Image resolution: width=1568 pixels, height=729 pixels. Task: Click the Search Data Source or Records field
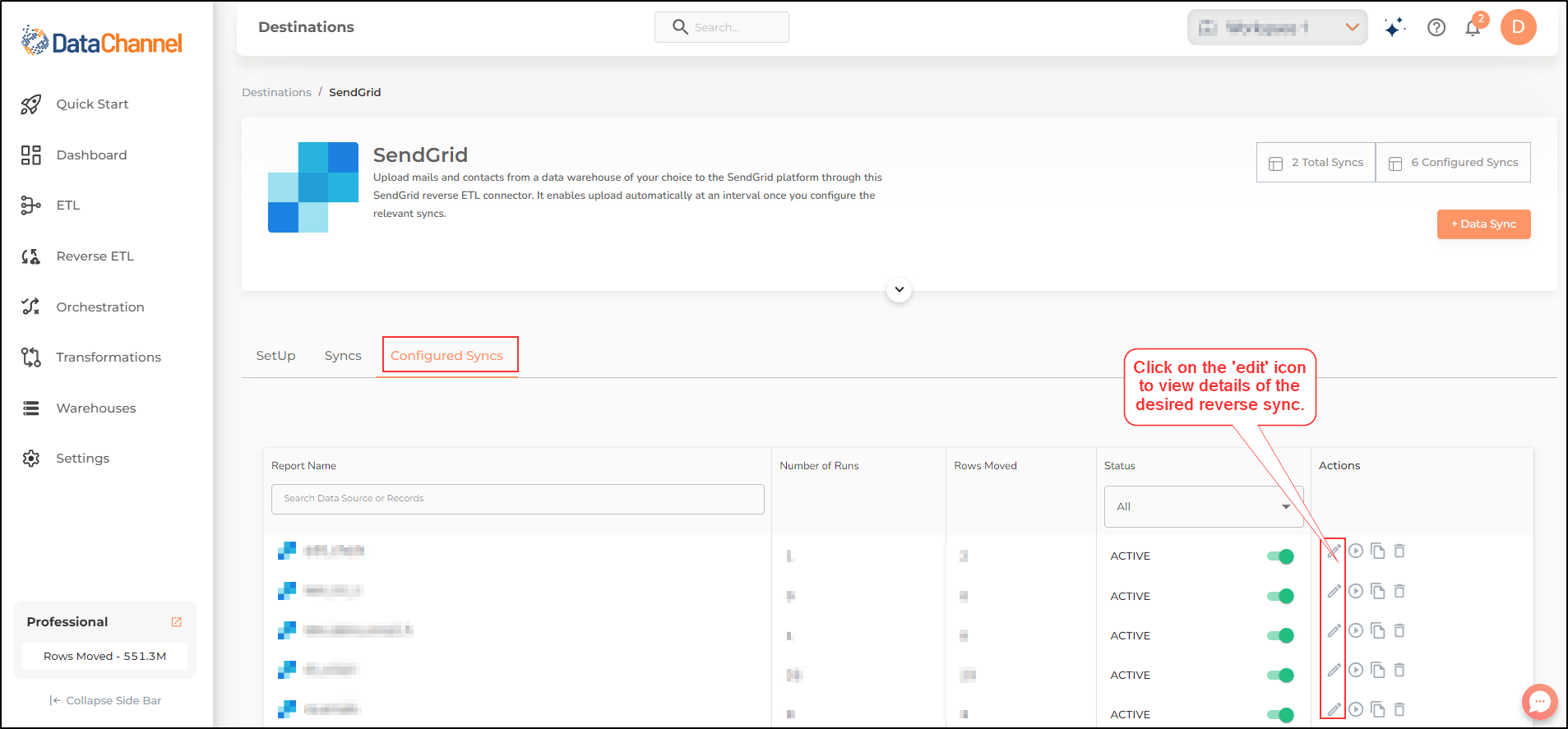point(518,499)
